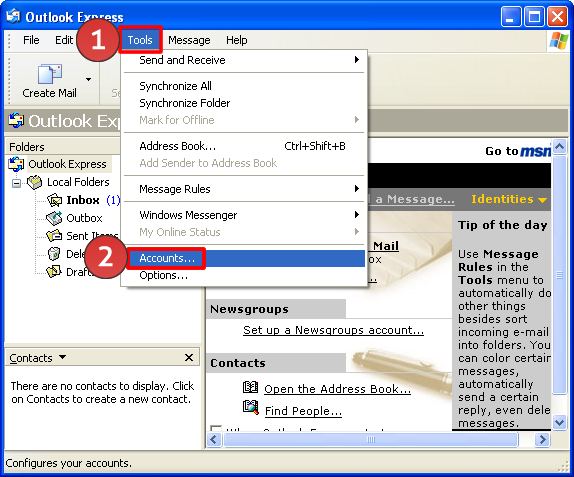Viewport: 574px width, 477px height.
Task: Click the horizontal scrollbar thumb
Action: click(x=371, y=439)
